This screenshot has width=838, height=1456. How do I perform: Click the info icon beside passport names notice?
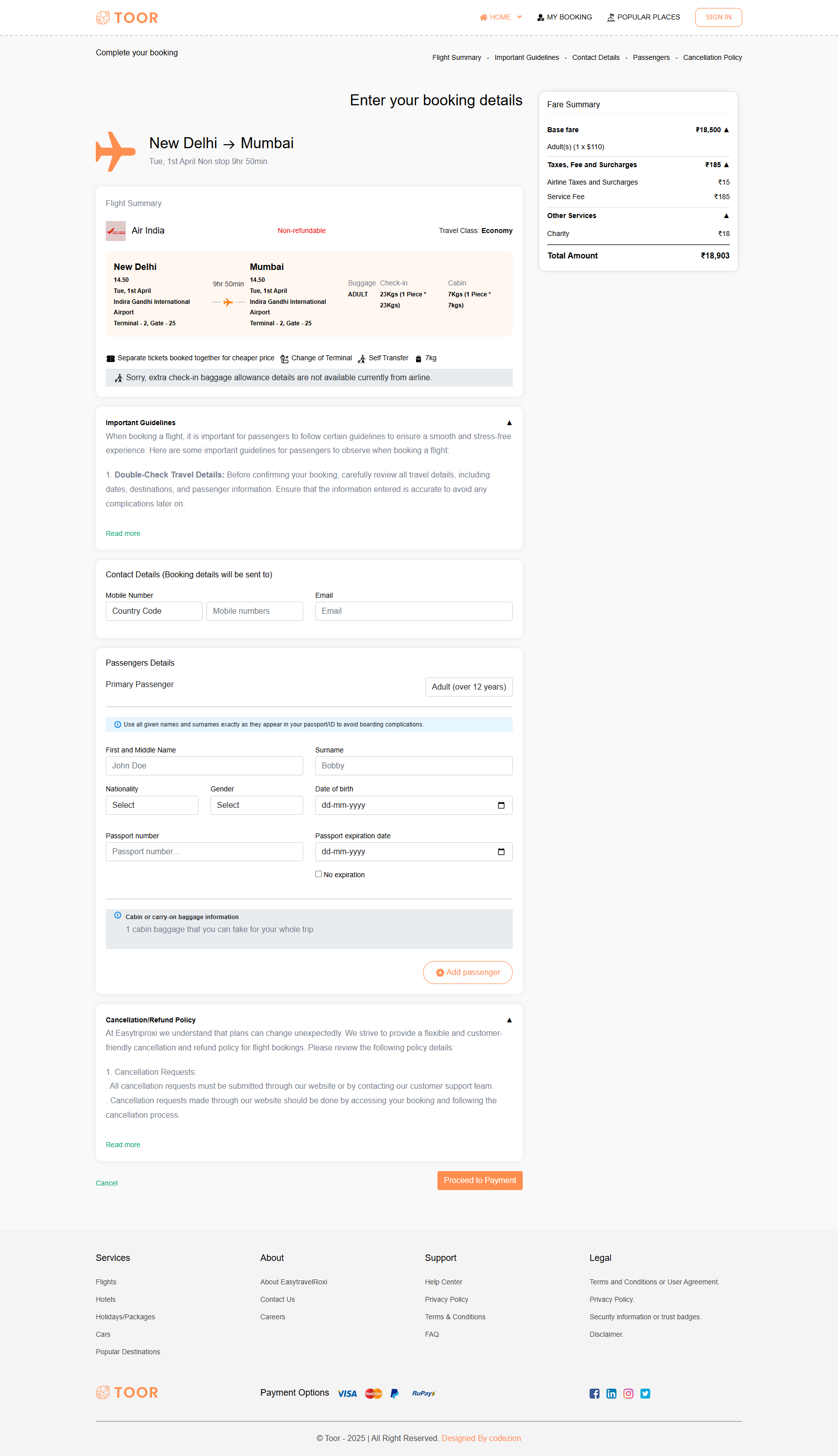coord(117,725)
